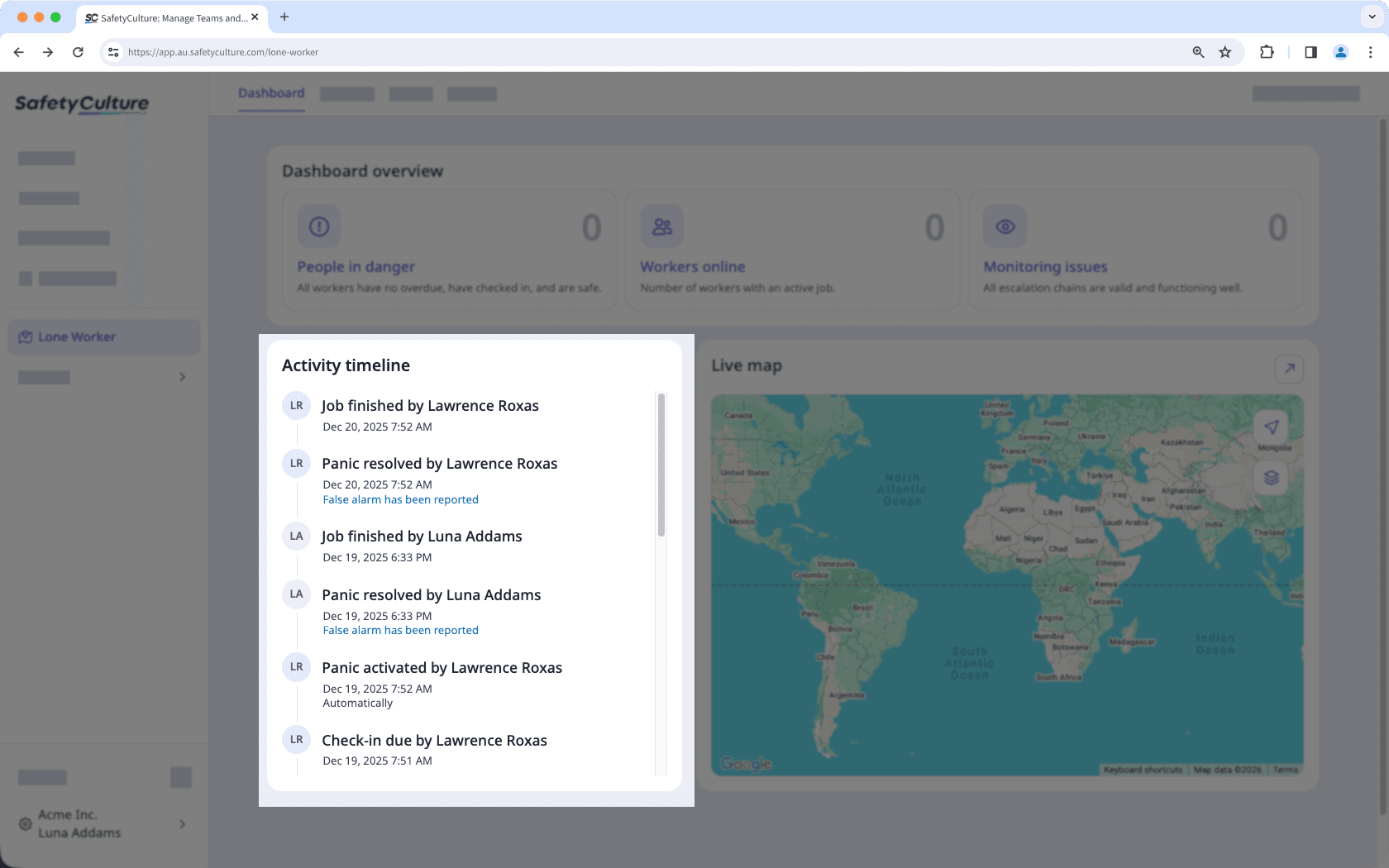The height and width of the screenshot is (868, 1389).
Task: Open the map layers selector icon
Action: 1272,478
